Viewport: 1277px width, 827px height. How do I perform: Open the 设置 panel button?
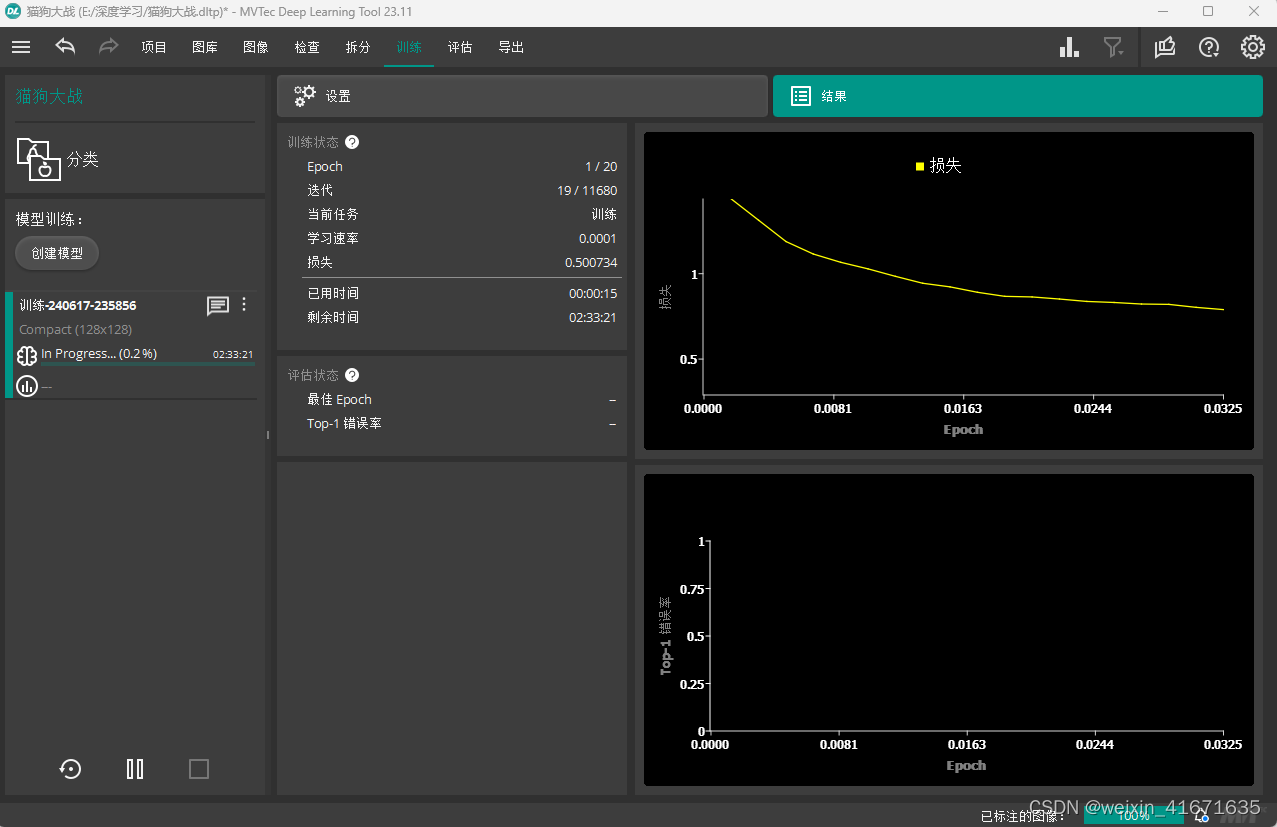click(522, 96)
